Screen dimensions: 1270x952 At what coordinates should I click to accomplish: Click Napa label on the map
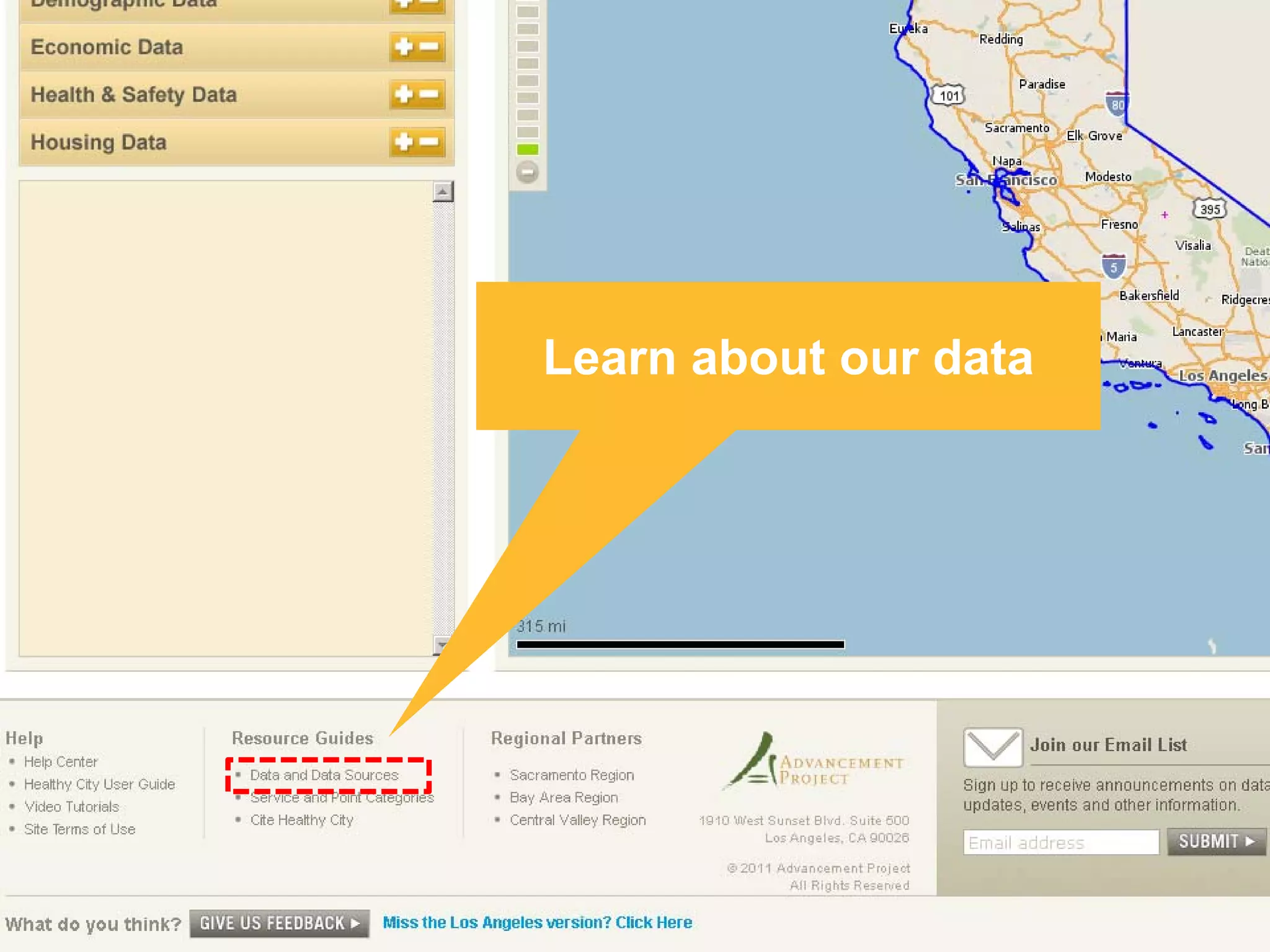(1007, 161)
